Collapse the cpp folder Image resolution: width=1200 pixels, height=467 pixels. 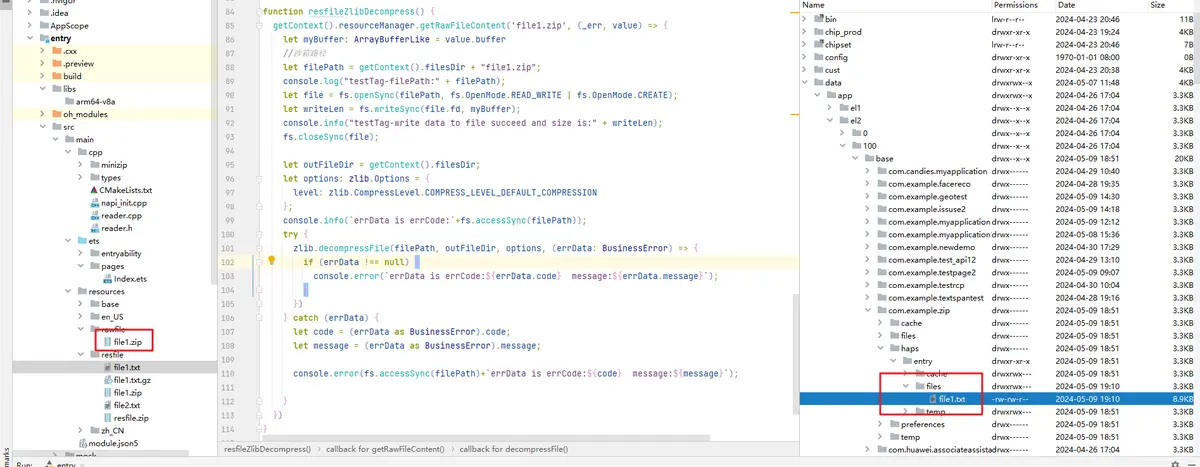(66, 152)
